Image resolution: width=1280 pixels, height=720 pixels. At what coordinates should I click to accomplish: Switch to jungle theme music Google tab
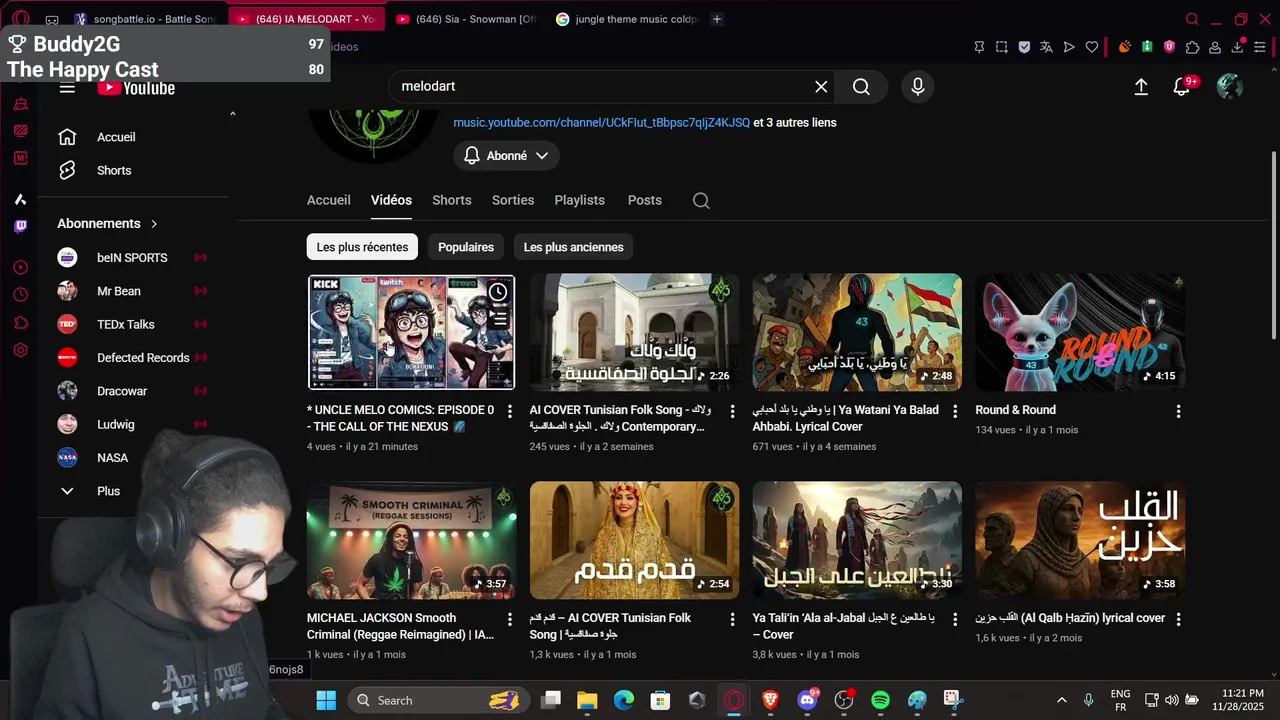point(626,19)
